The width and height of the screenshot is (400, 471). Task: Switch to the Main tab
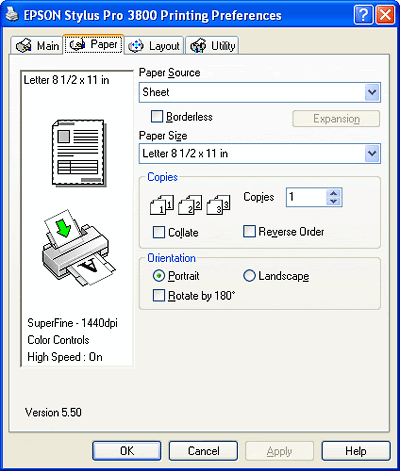(37, 46)
